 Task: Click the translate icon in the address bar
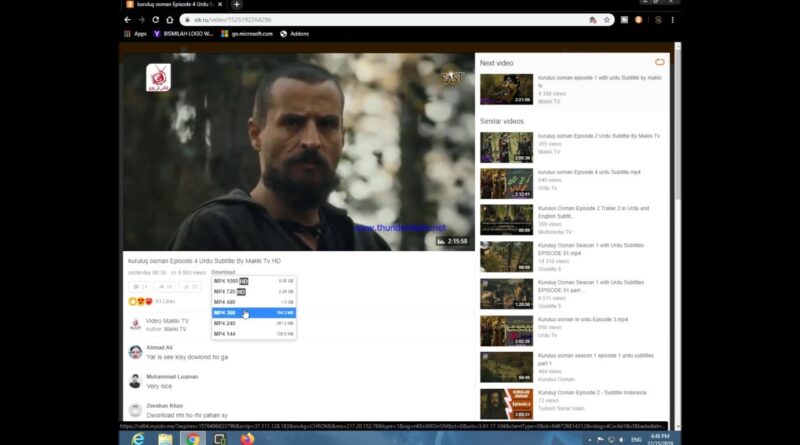click(593, 20)
